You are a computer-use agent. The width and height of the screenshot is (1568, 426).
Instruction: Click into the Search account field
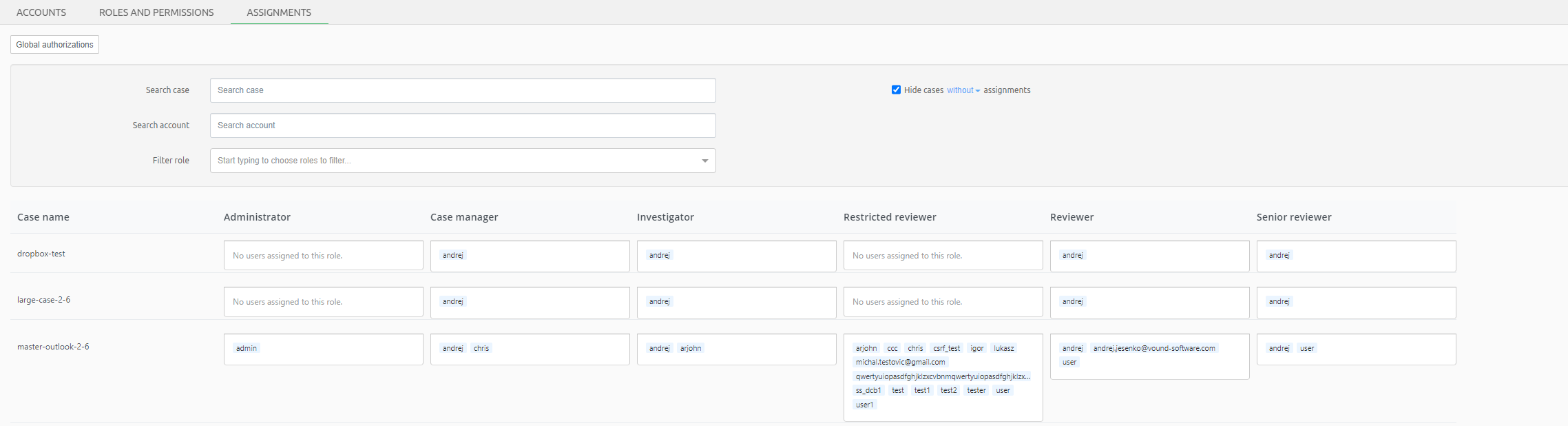tap(462, 125)
